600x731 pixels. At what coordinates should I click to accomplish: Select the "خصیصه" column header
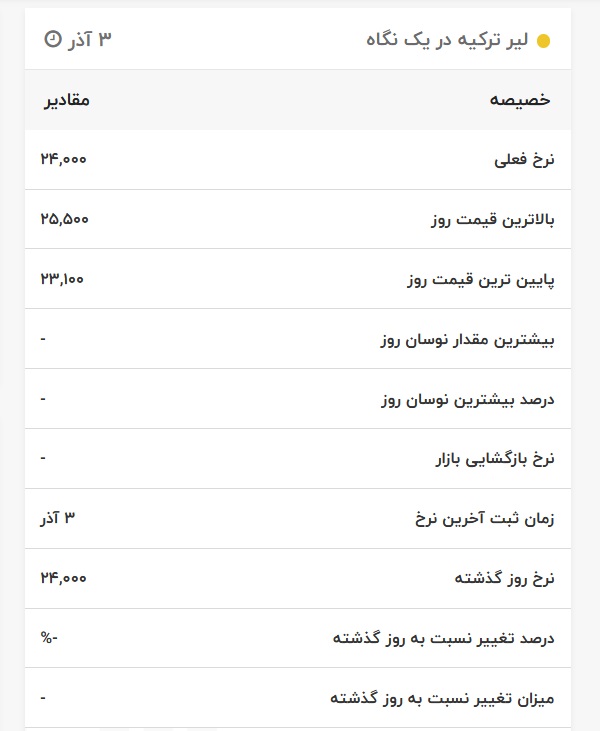pyautogui.click(x=520, y=100)
